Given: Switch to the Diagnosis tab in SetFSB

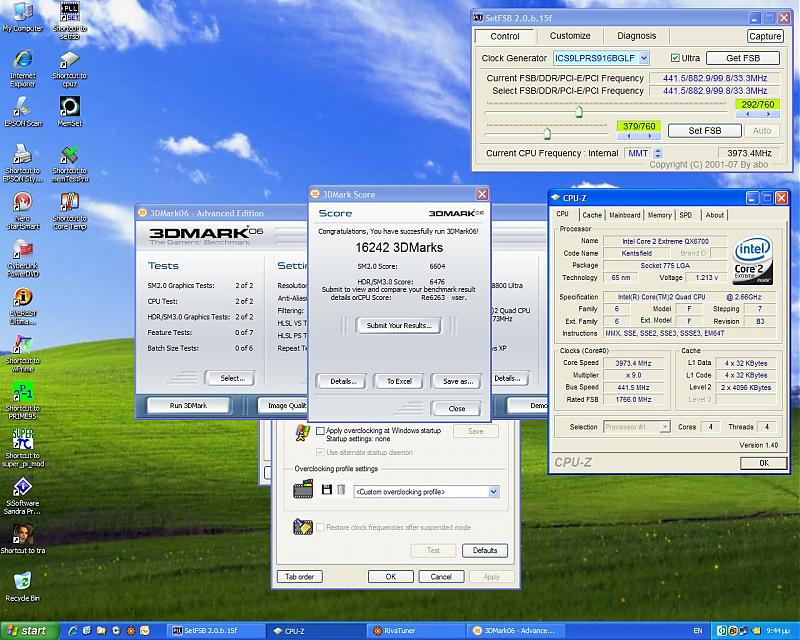Looking at the screenshot, I should click(636, 36).
